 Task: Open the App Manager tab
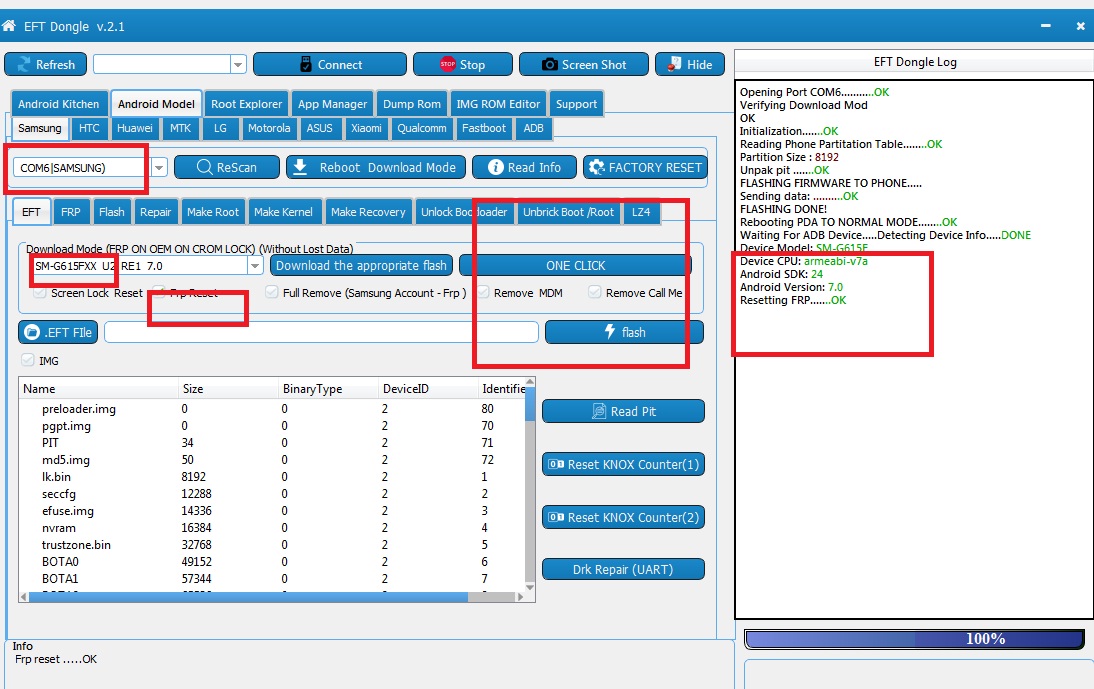(x=332, y=104)
